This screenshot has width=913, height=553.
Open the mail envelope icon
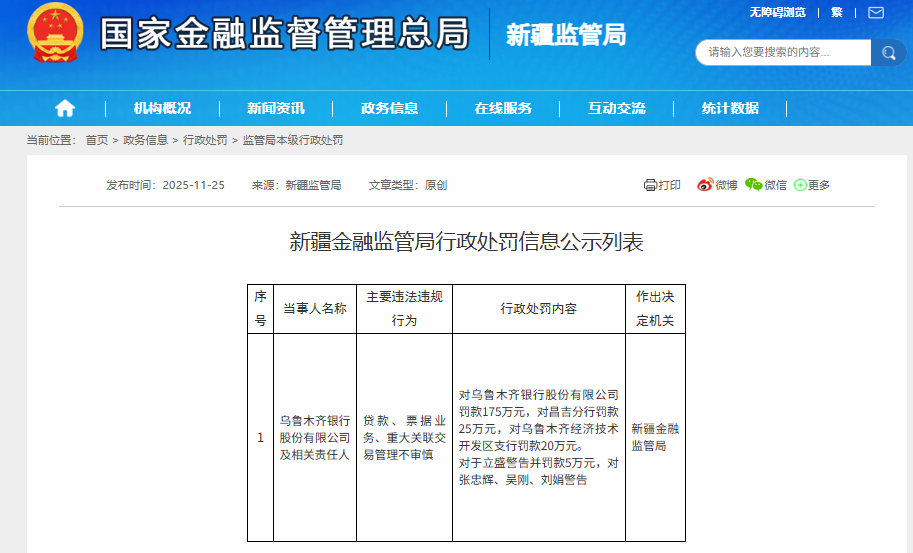point(876,13)
